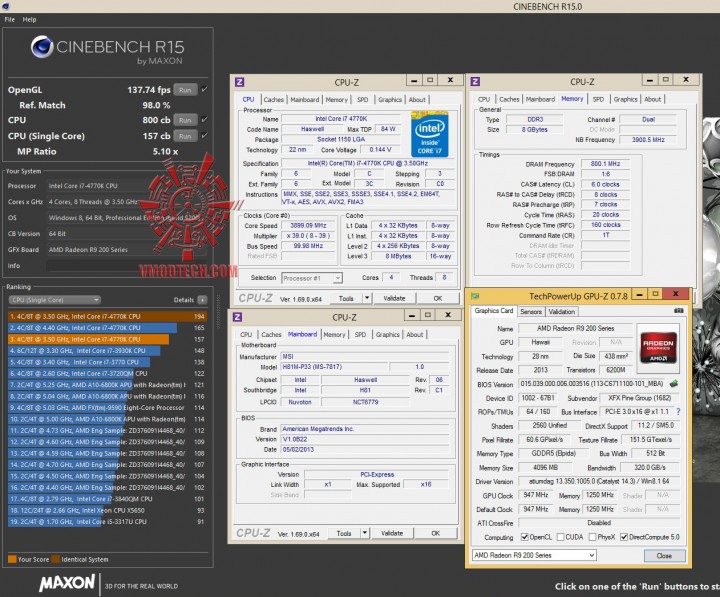720x597 pixels.
Task: Open the AMD Radeon R9 200 Series GPU selector
Action: click(534, 555)
